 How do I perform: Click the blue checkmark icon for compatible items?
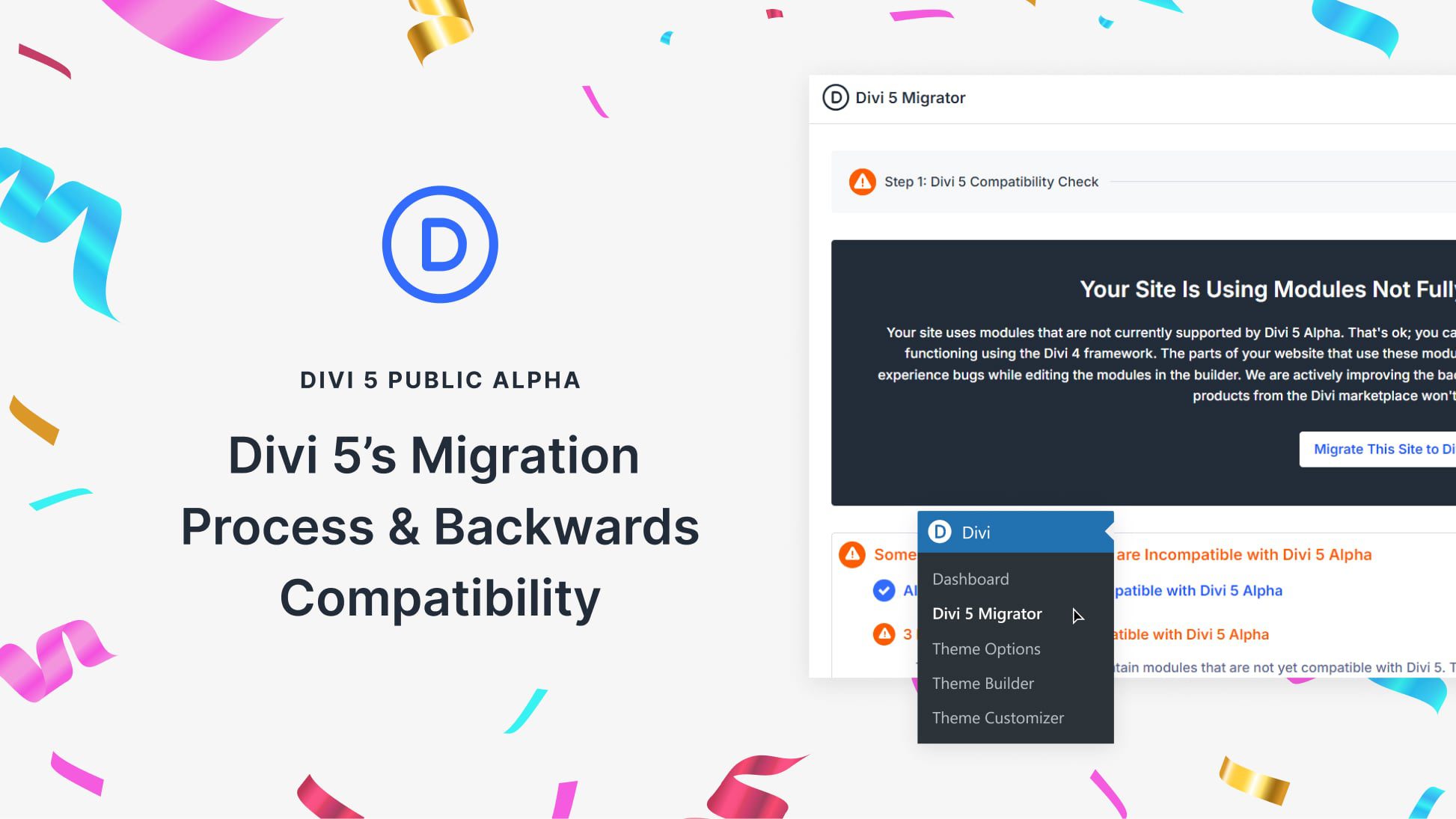tap(886, 589)
